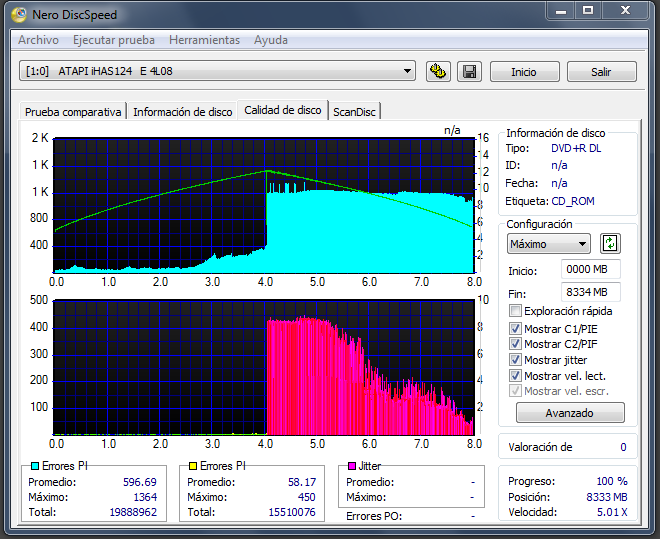Screen dimensions: 660x539
Task: Untick Mostrar vel. lect. checkbox
Action: [x=515, y=376]
